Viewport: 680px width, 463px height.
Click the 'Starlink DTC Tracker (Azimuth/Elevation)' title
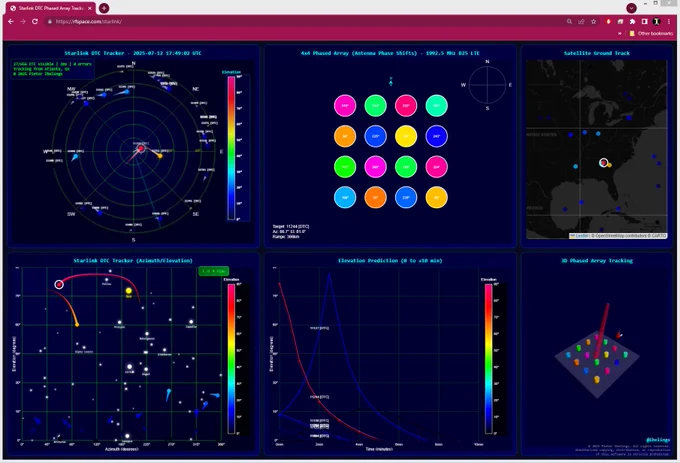[x=133, y=261]
